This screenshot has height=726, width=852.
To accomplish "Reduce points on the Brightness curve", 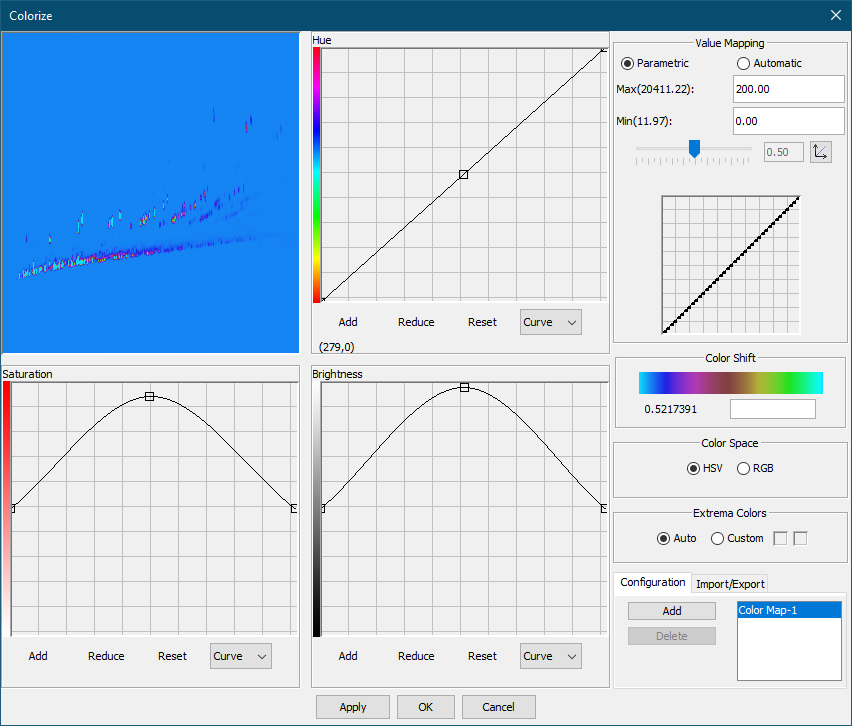I will pyautogui.click(x=415, y=656).
